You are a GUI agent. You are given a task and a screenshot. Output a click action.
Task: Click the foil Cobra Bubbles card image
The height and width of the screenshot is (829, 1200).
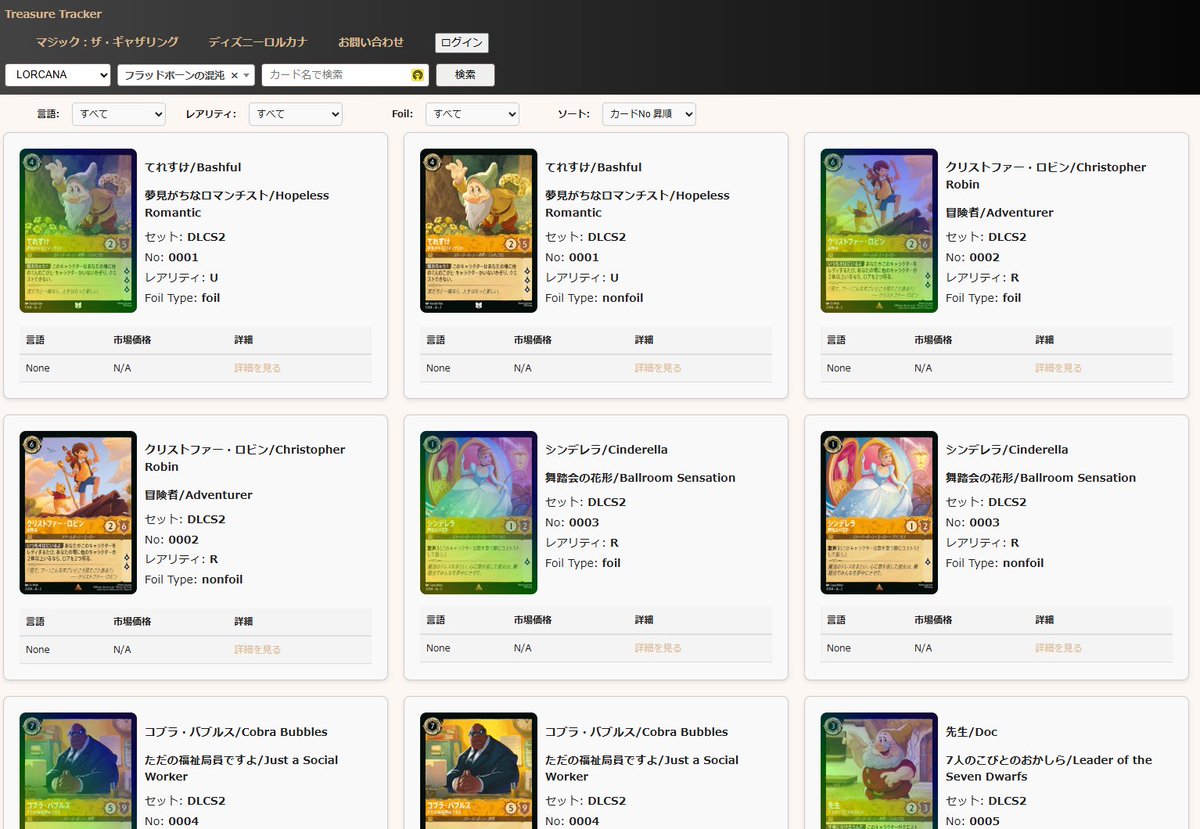[x=78, y=771]
